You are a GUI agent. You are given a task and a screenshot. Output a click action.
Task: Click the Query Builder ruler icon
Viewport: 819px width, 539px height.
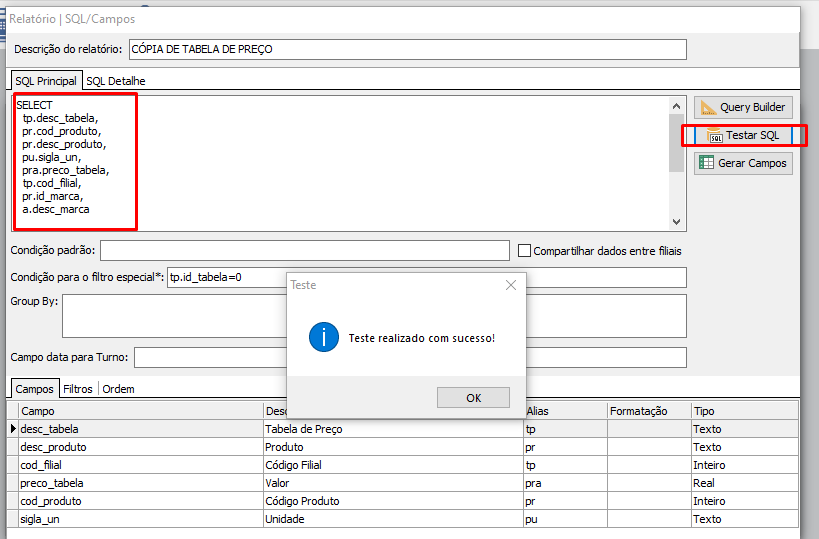(708, 107)
